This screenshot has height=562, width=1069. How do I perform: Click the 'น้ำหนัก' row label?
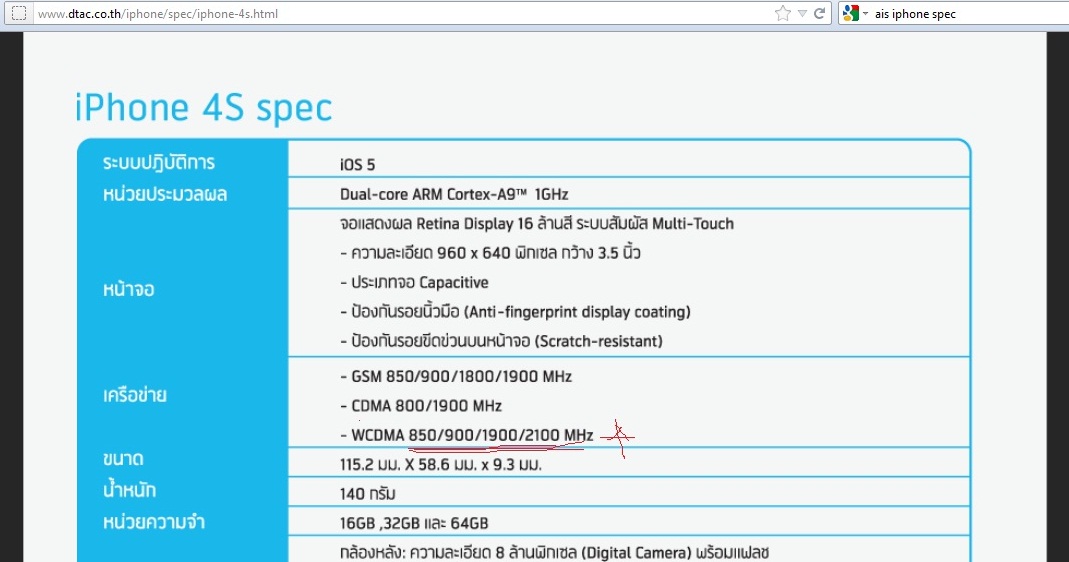[130, 490]
